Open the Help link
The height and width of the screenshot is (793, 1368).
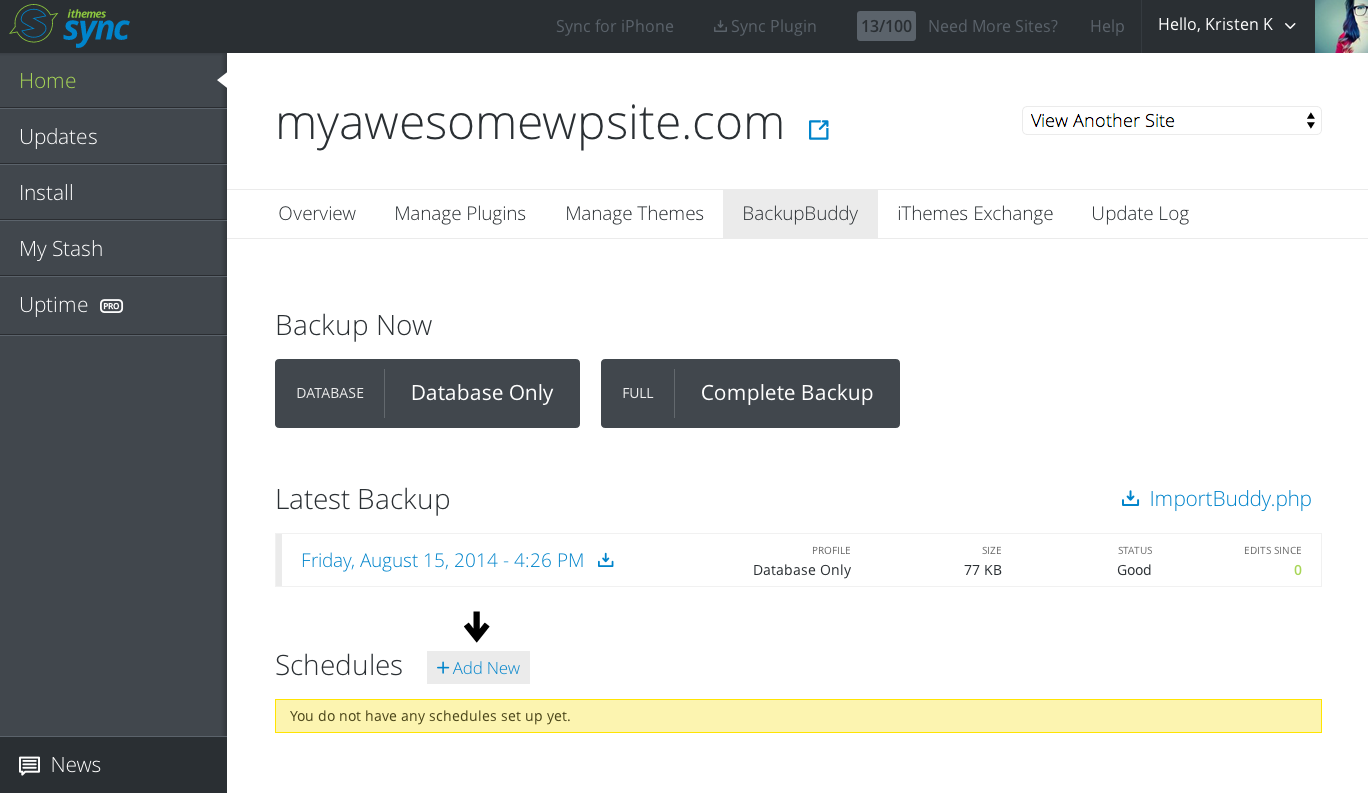click(1107, 26)
